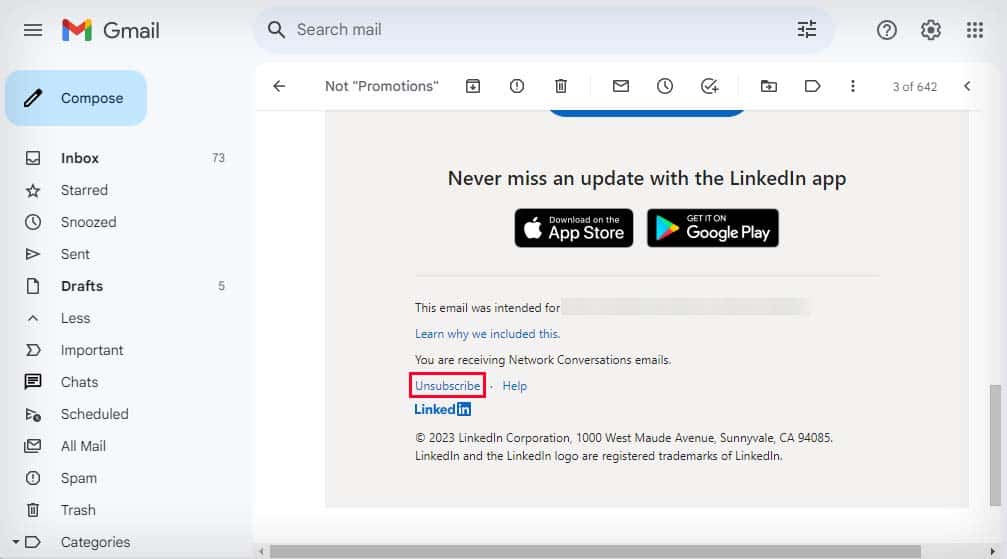Toggle the main menu hamburger icon
The image size is (1007, 559).
(33, 30)
